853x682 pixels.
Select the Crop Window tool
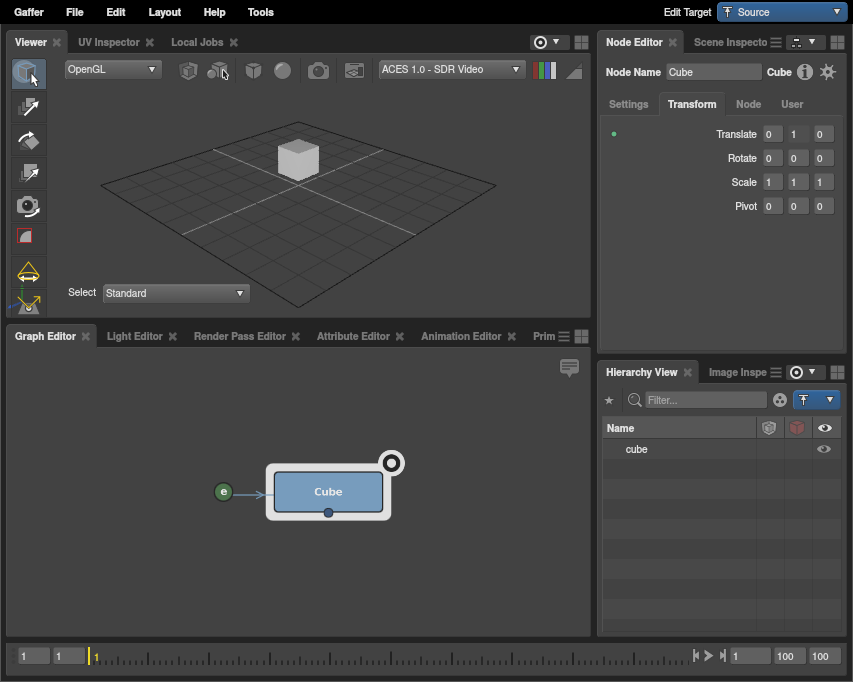(x=28, y=238)
